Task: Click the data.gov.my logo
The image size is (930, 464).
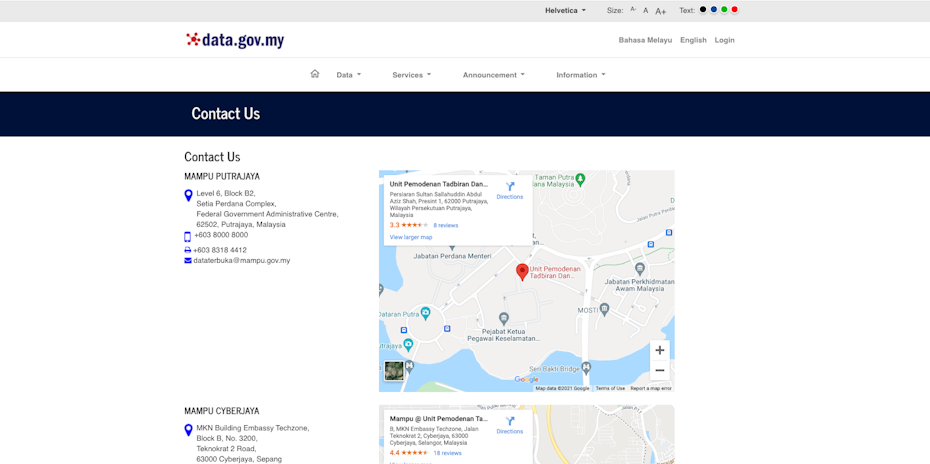Action: point(235,40)
